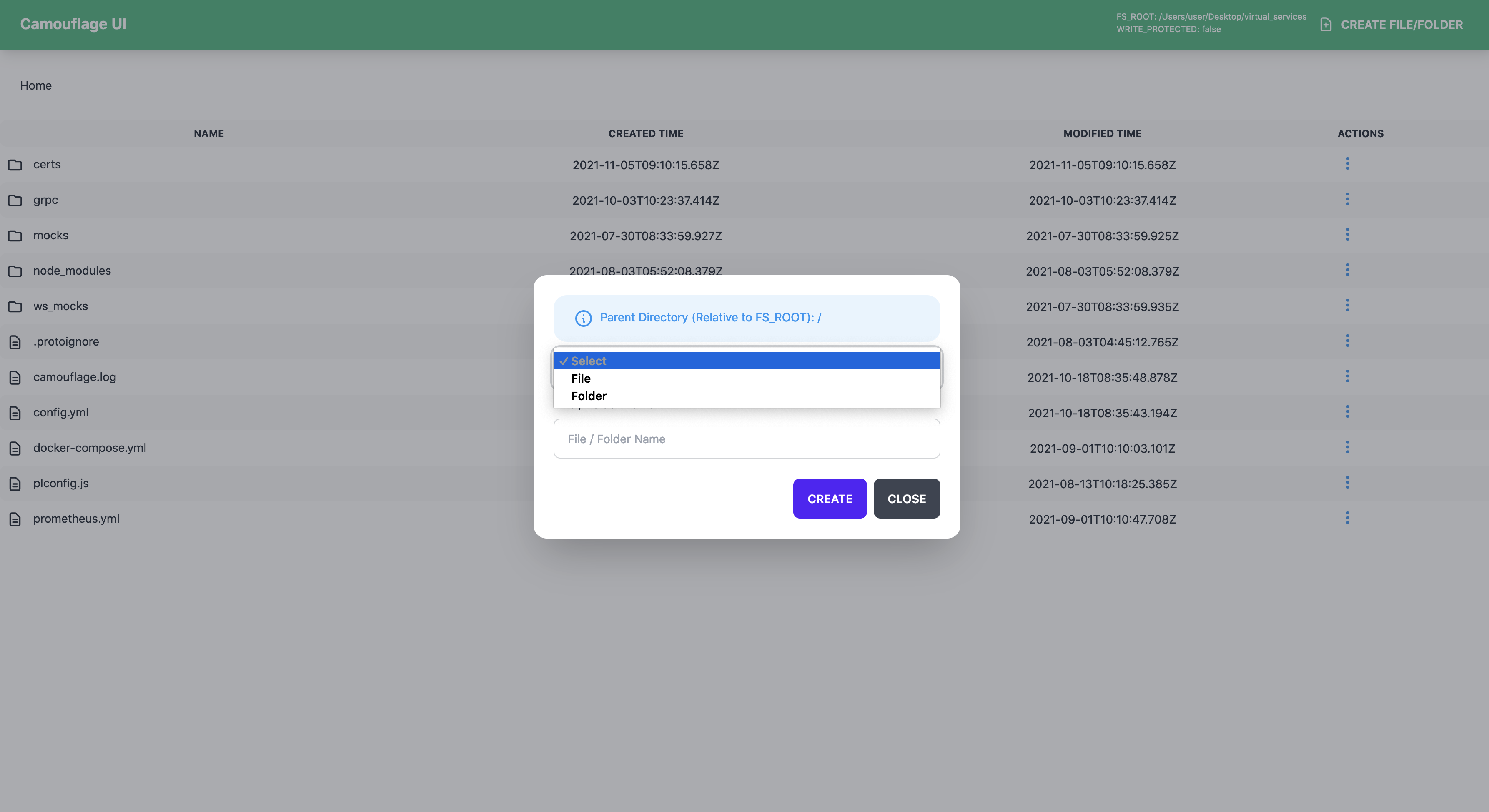Open three-dot menu for mocks folder

(1347, 235)
